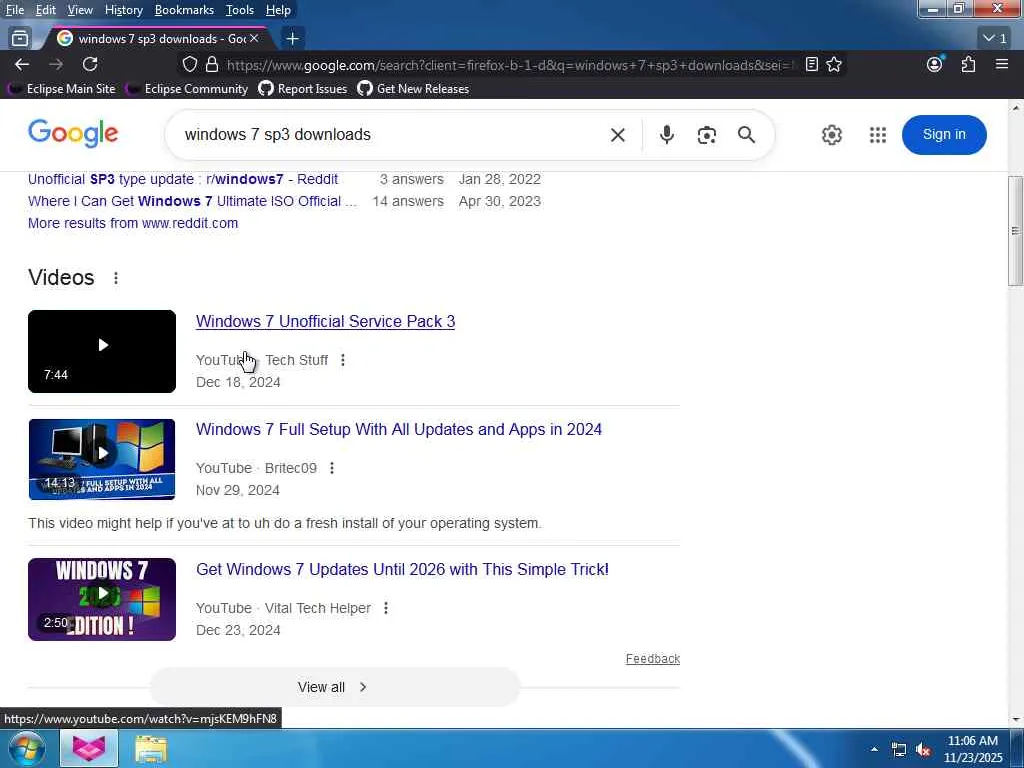This screenshot has width=1024, height=768.
Task: Open the Edit menu
Action: [x=46, y=10]
